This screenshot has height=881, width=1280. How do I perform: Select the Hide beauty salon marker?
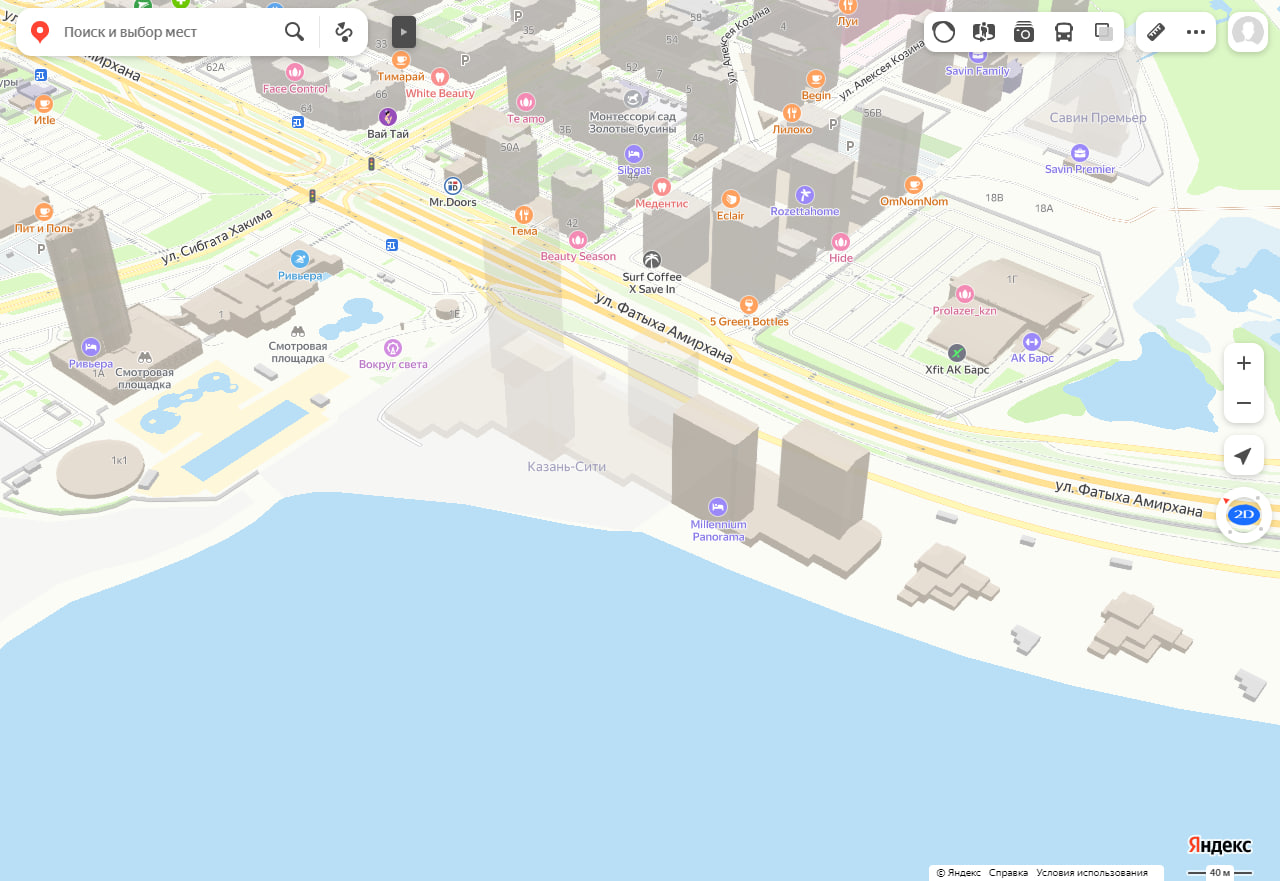point(841,241)
